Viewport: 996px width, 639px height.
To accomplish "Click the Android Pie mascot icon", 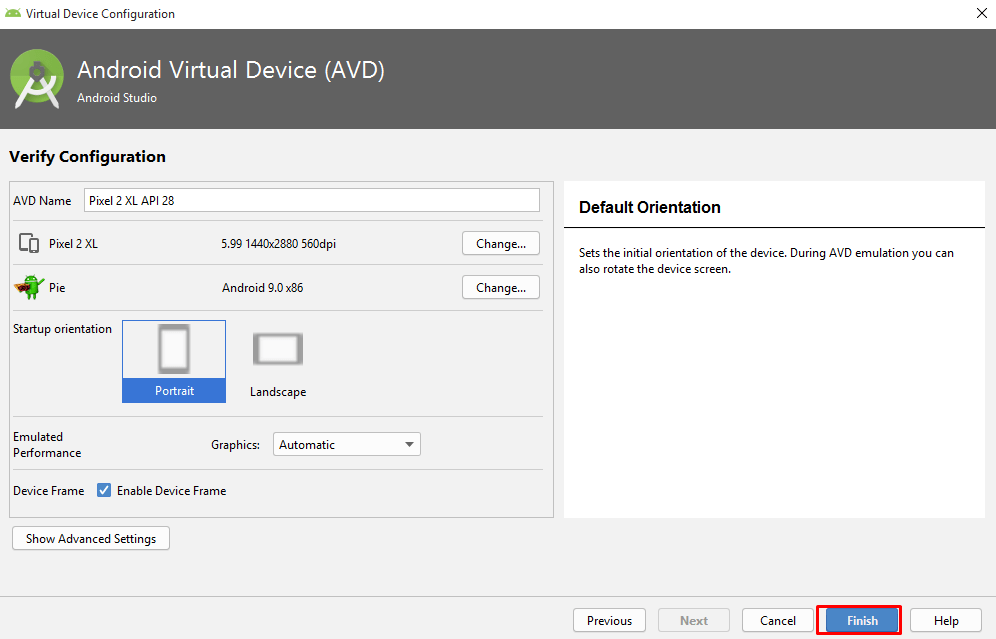I will coord(29,288).
